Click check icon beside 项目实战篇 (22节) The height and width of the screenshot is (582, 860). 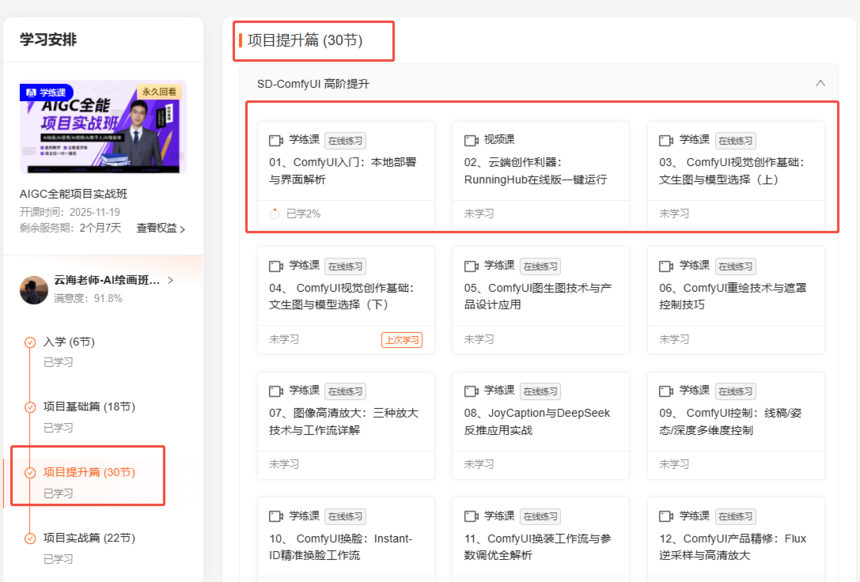coord(30,538)
